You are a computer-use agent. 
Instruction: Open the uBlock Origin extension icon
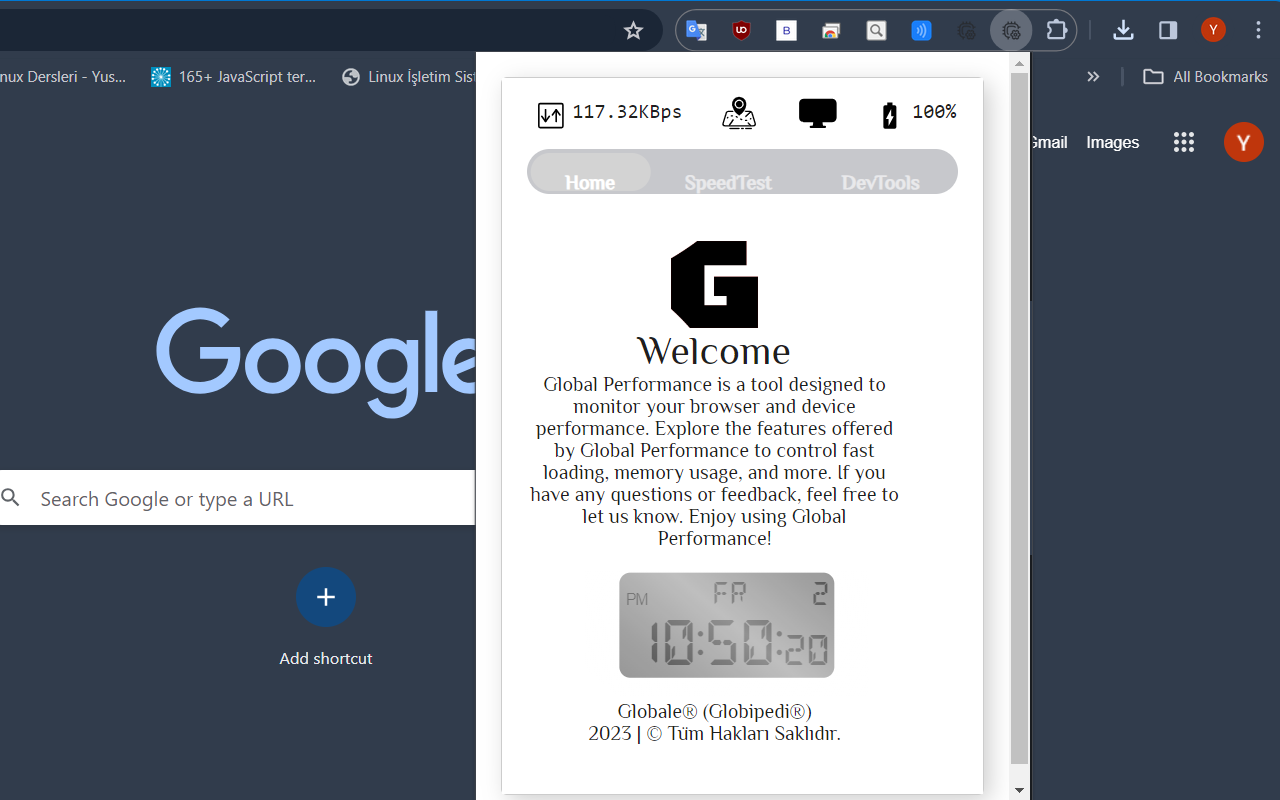741,30
